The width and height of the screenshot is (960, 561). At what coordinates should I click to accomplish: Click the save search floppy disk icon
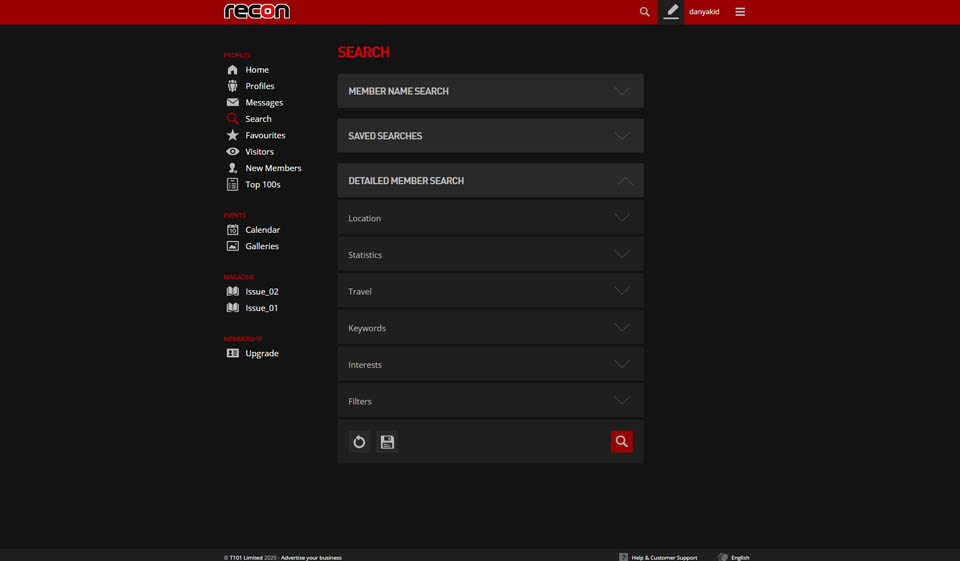387,442
